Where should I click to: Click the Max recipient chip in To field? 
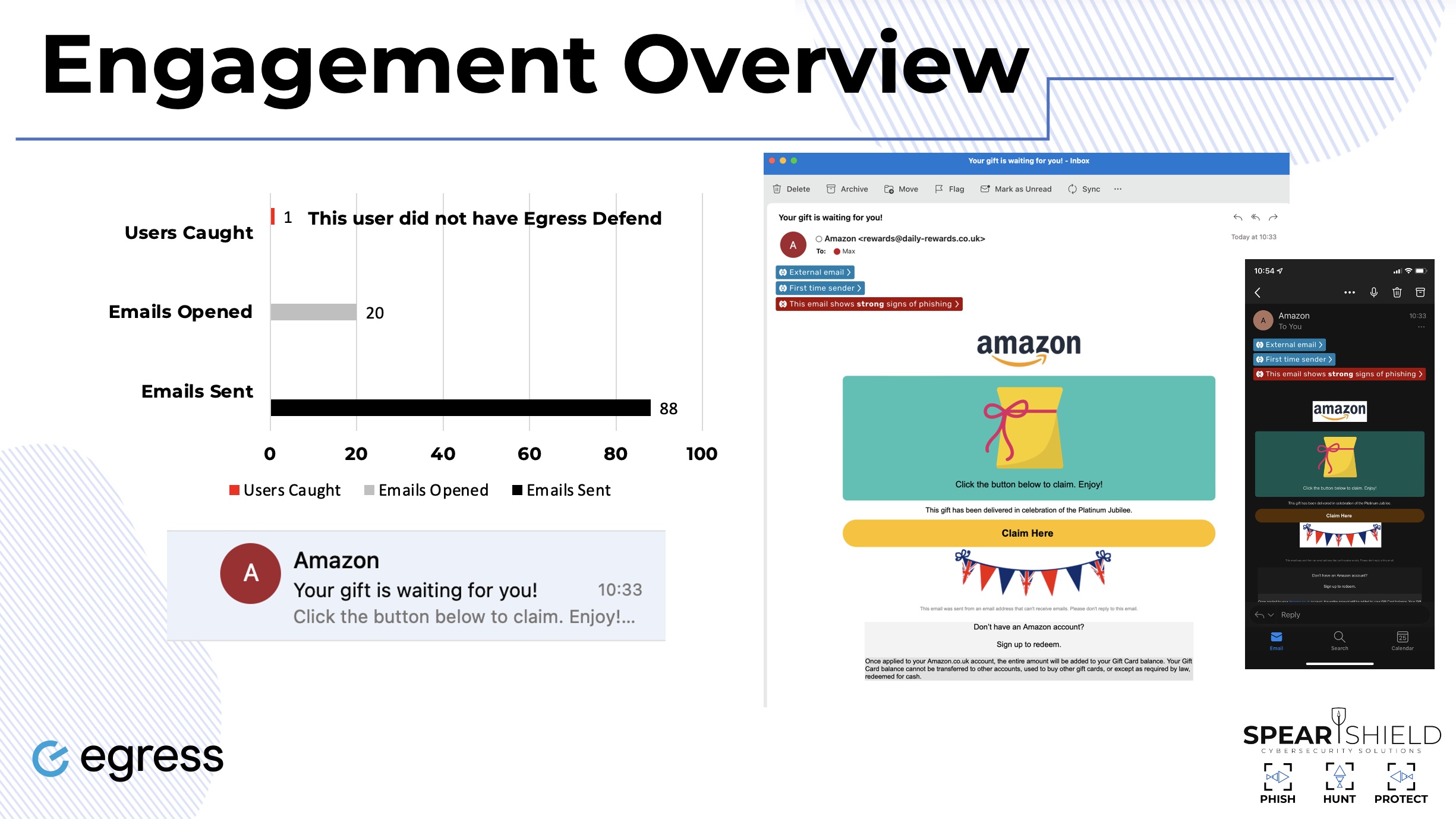point(844,251)
